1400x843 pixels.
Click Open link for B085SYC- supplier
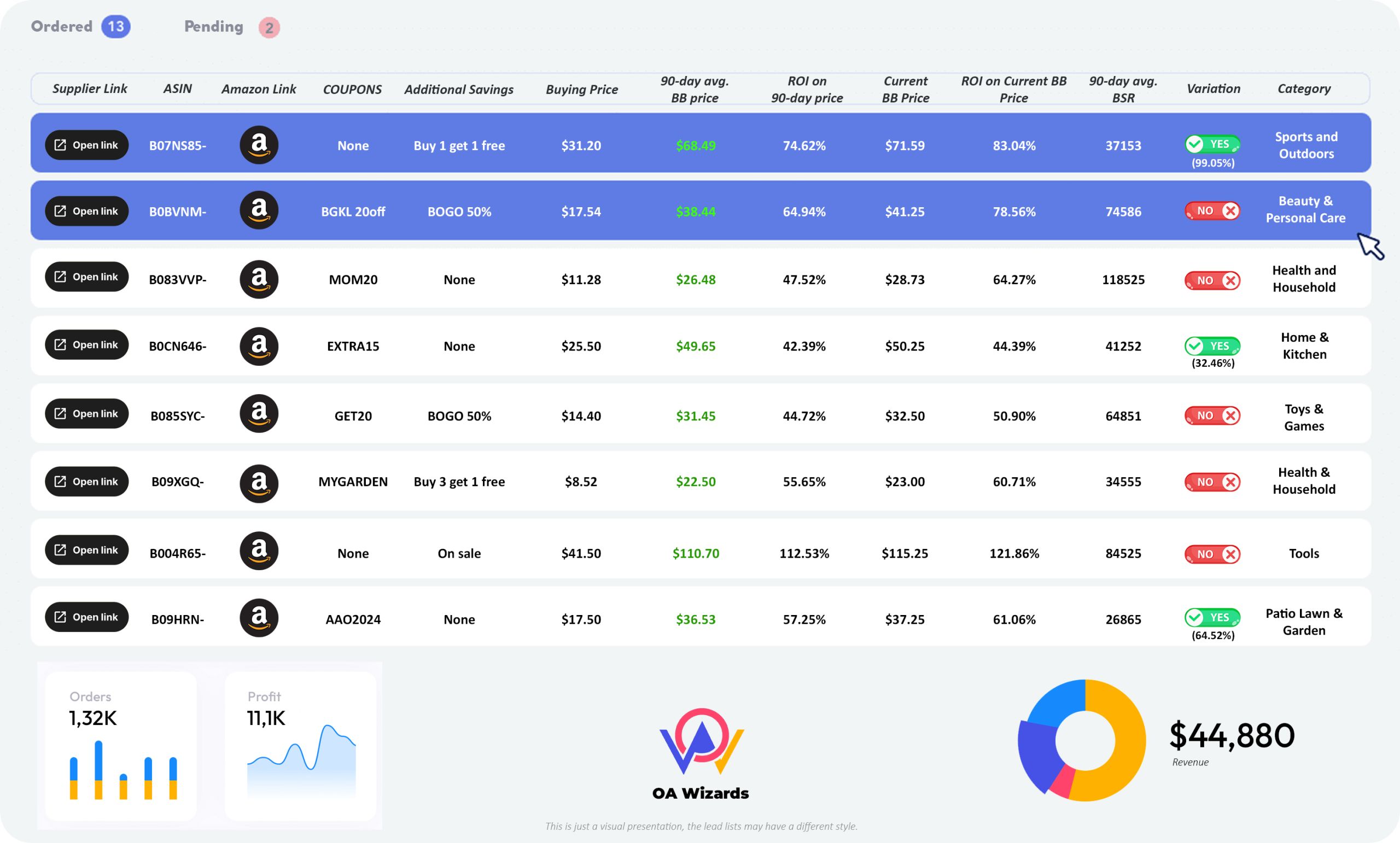86,413
